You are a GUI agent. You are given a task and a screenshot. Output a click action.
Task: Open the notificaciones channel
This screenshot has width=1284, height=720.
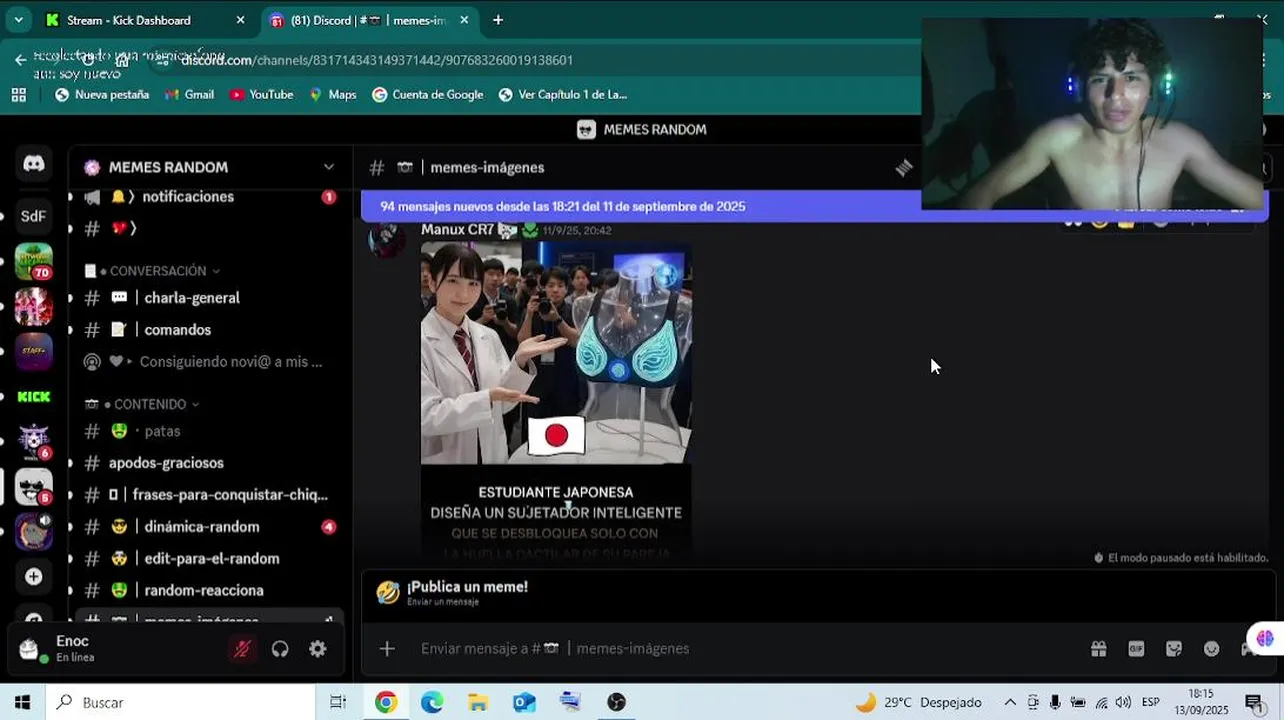coord(207,197)
